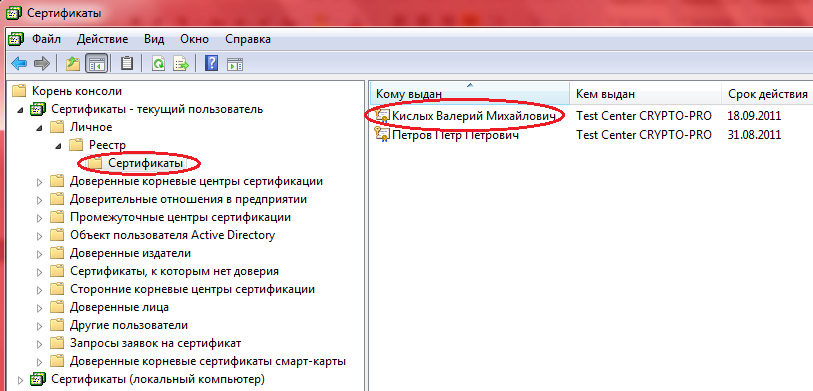
Task: Collapse the Реестр node
Action: 60,146
